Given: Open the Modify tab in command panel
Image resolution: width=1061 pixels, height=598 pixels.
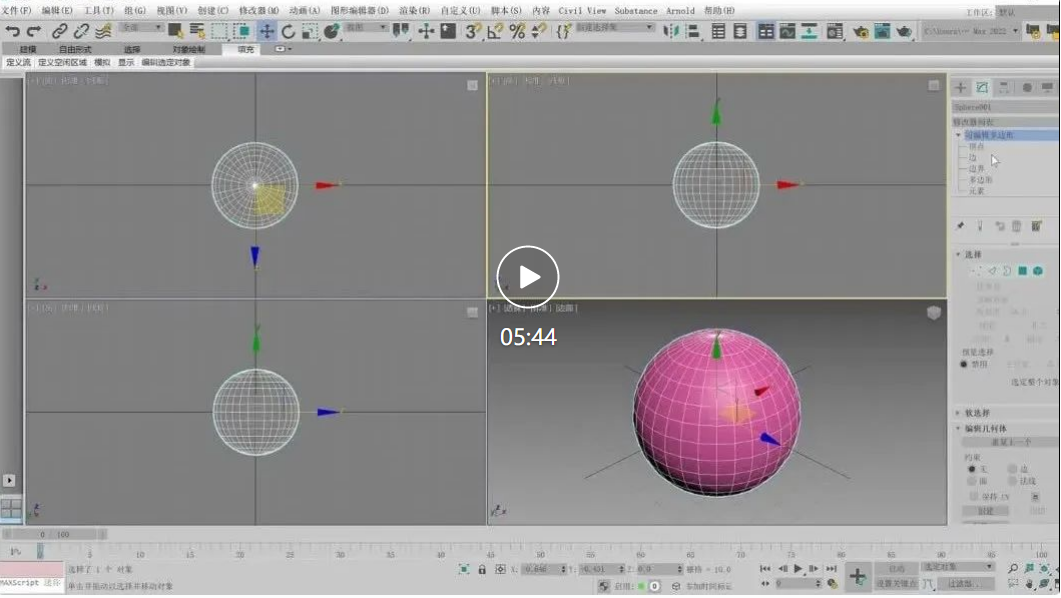Looking at the screenshot, I should (982, 88).
